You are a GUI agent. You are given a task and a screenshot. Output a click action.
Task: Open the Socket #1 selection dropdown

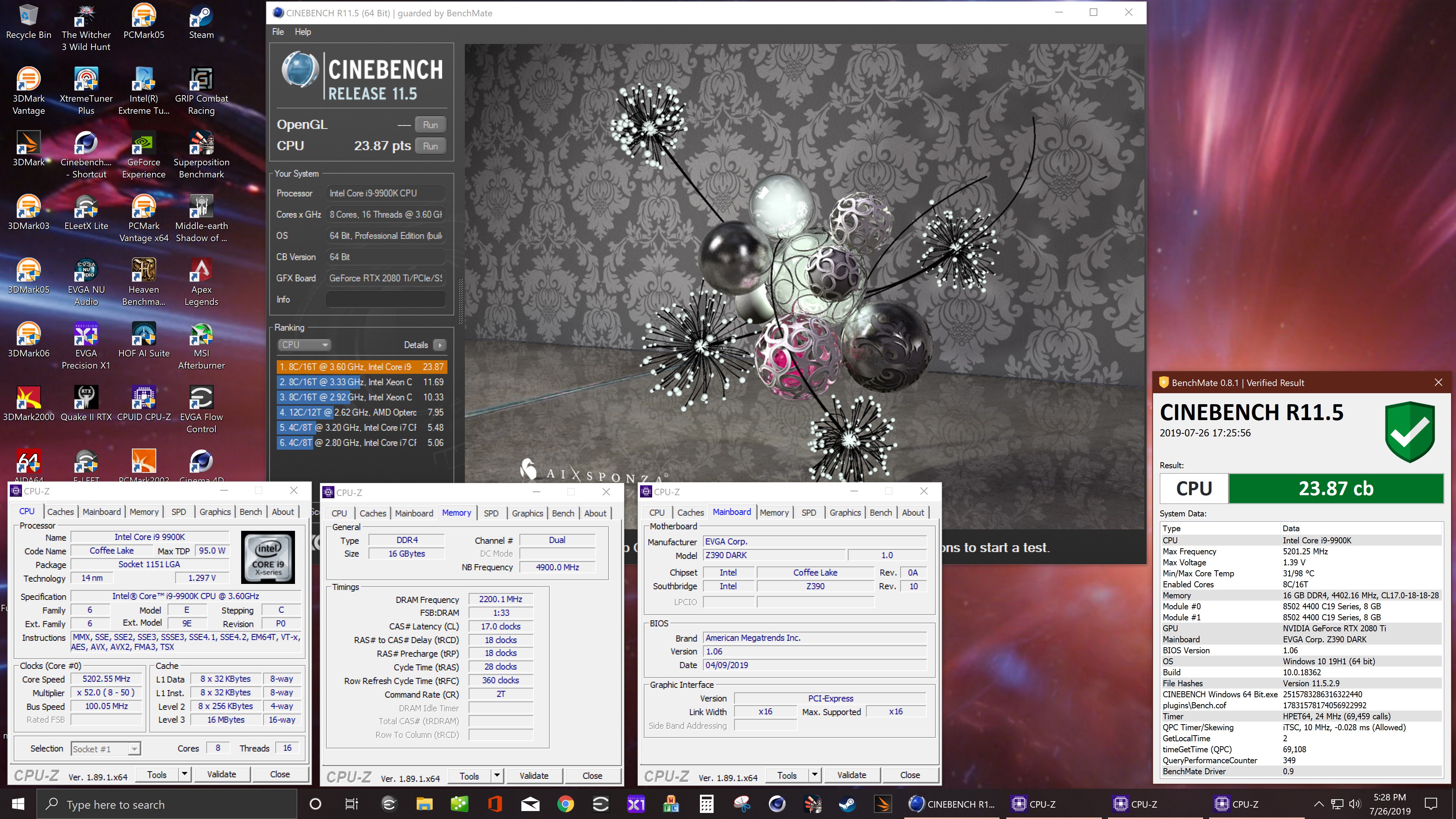coord(106,749)
